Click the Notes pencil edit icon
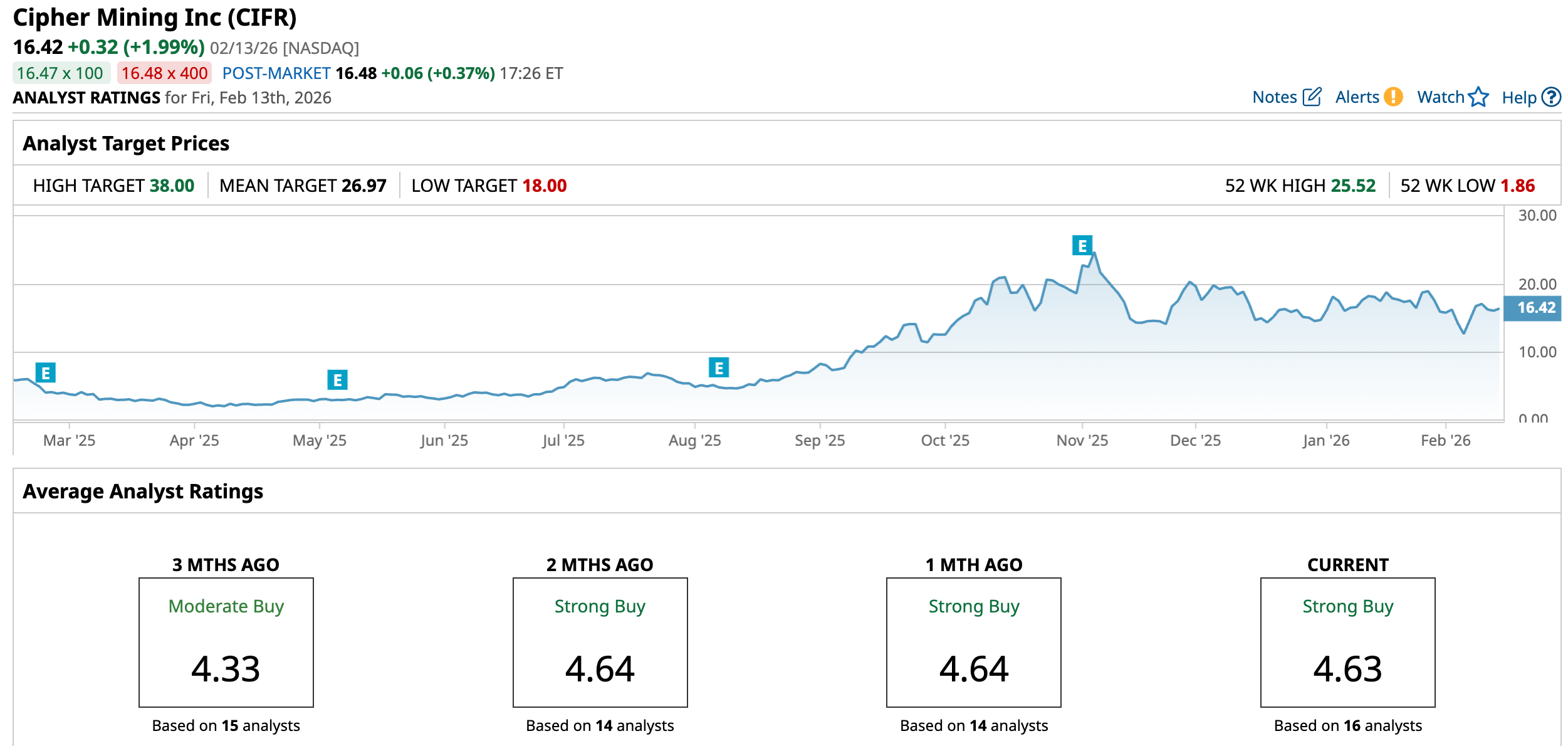This screenshot has height=746, width=1568. pos(1312,97)
